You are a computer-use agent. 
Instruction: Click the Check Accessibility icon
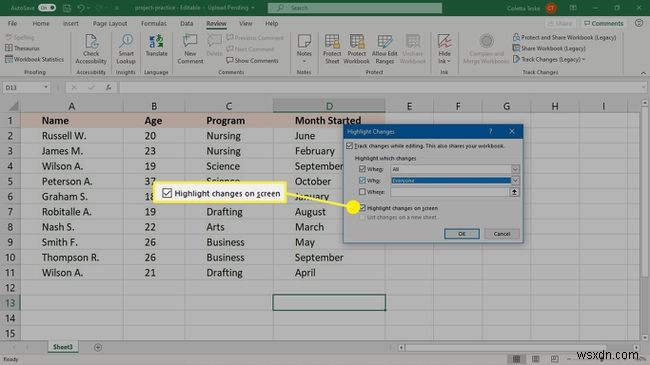click(91, 49)
